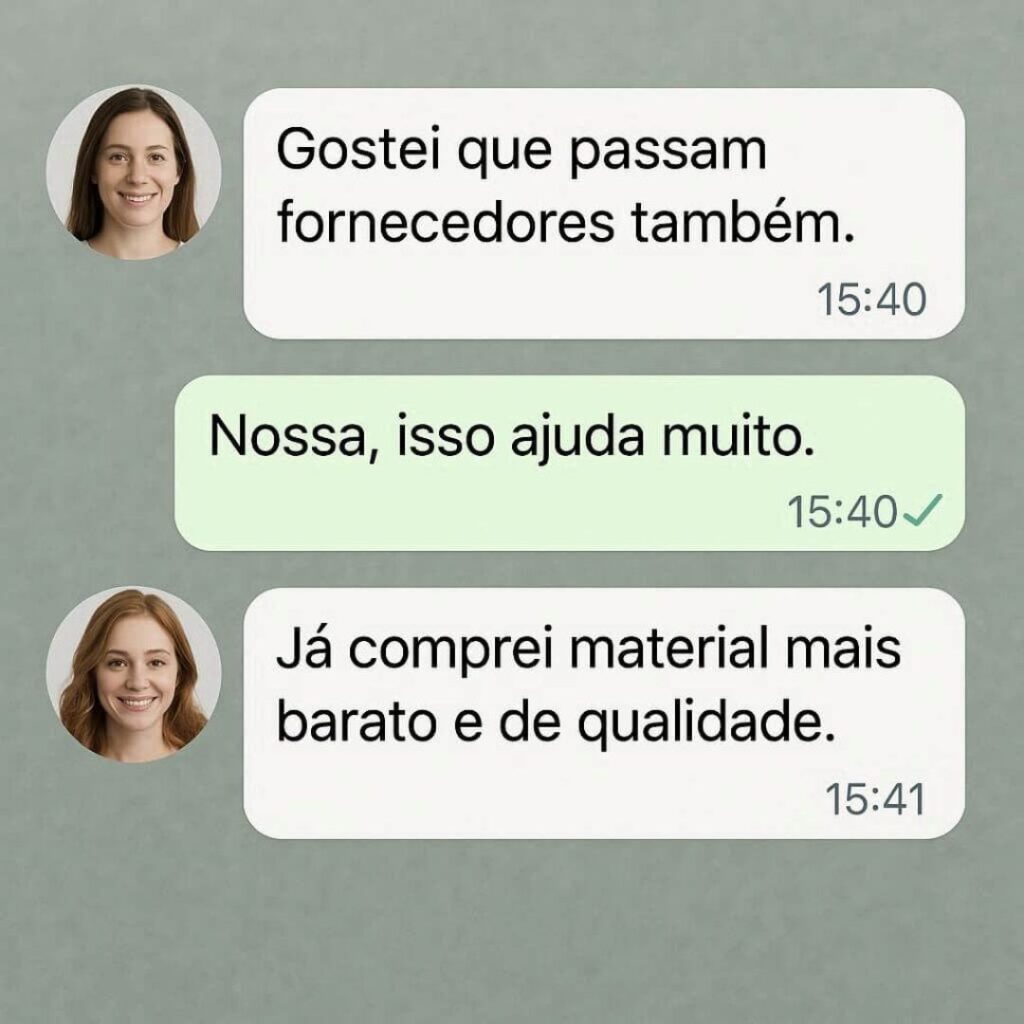1024x1024 pixels.
Task: Click the 15:40 timestamp in the green bubble
Action: click(x=842, y=511)
